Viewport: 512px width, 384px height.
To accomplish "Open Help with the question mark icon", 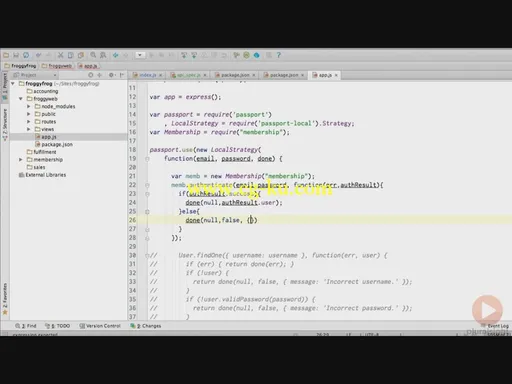I will click(279, 55).
